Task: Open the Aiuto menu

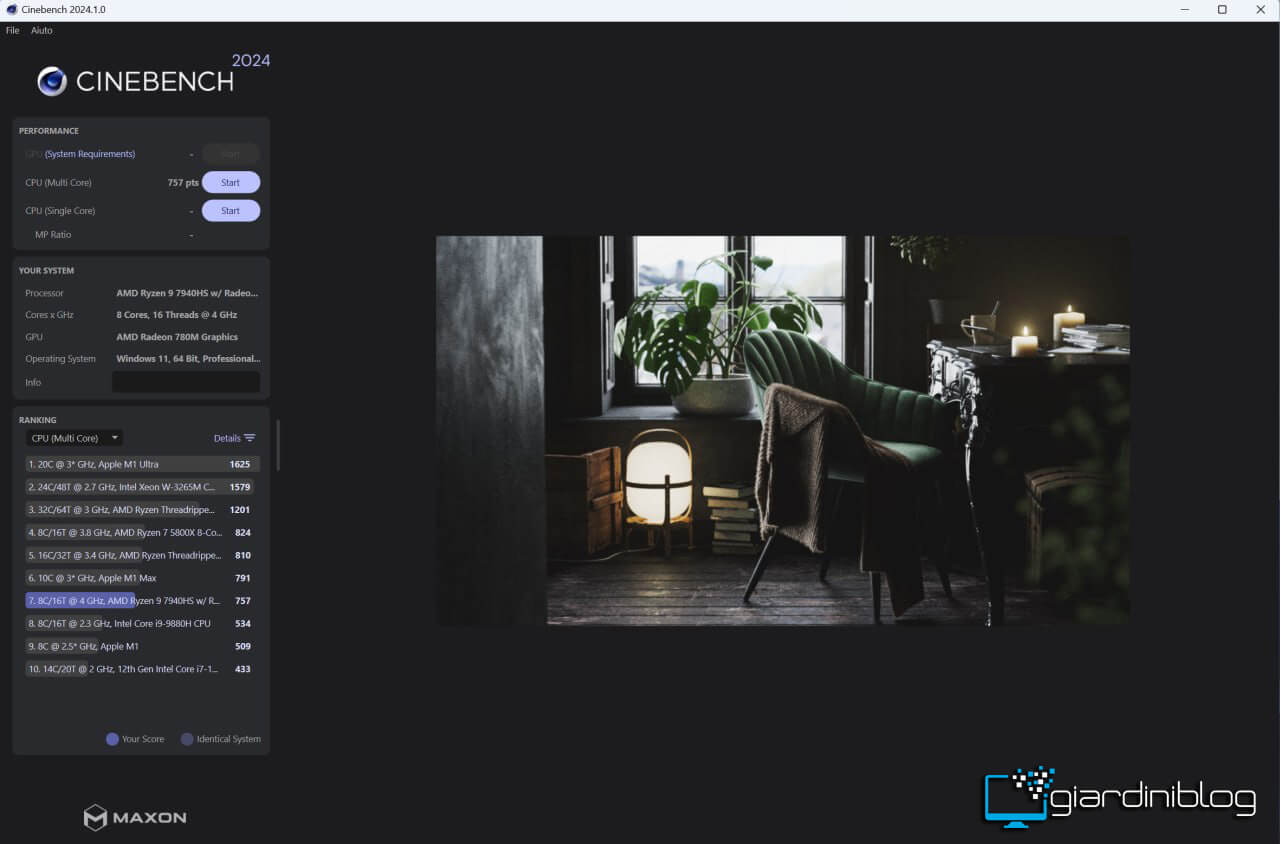Action: pyautogui.click(x=42, y=30)
